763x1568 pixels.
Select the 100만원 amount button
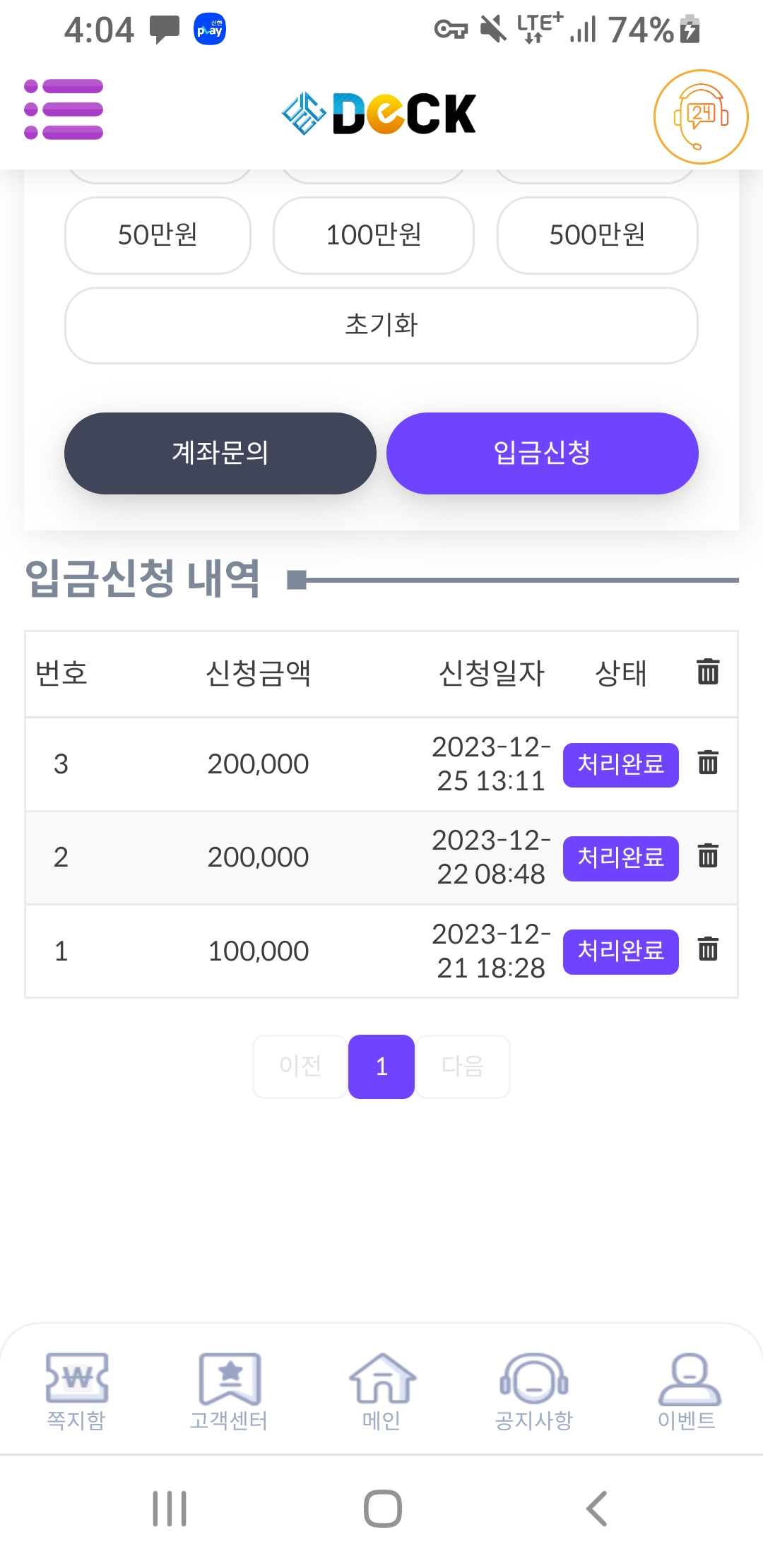[x=373, y=235]
